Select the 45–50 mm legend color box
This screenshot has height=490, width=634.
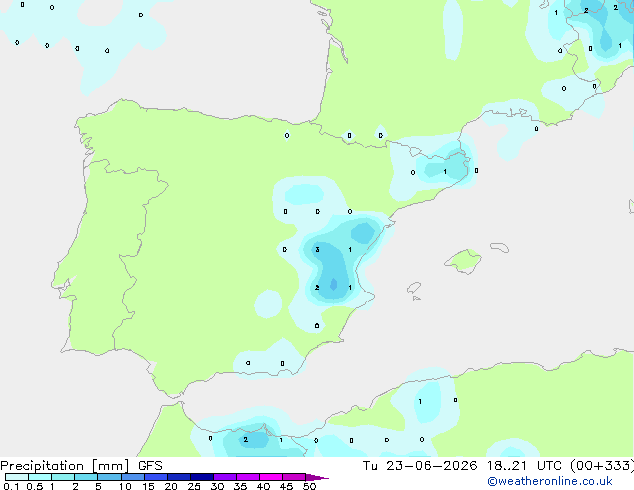[294, 477]
